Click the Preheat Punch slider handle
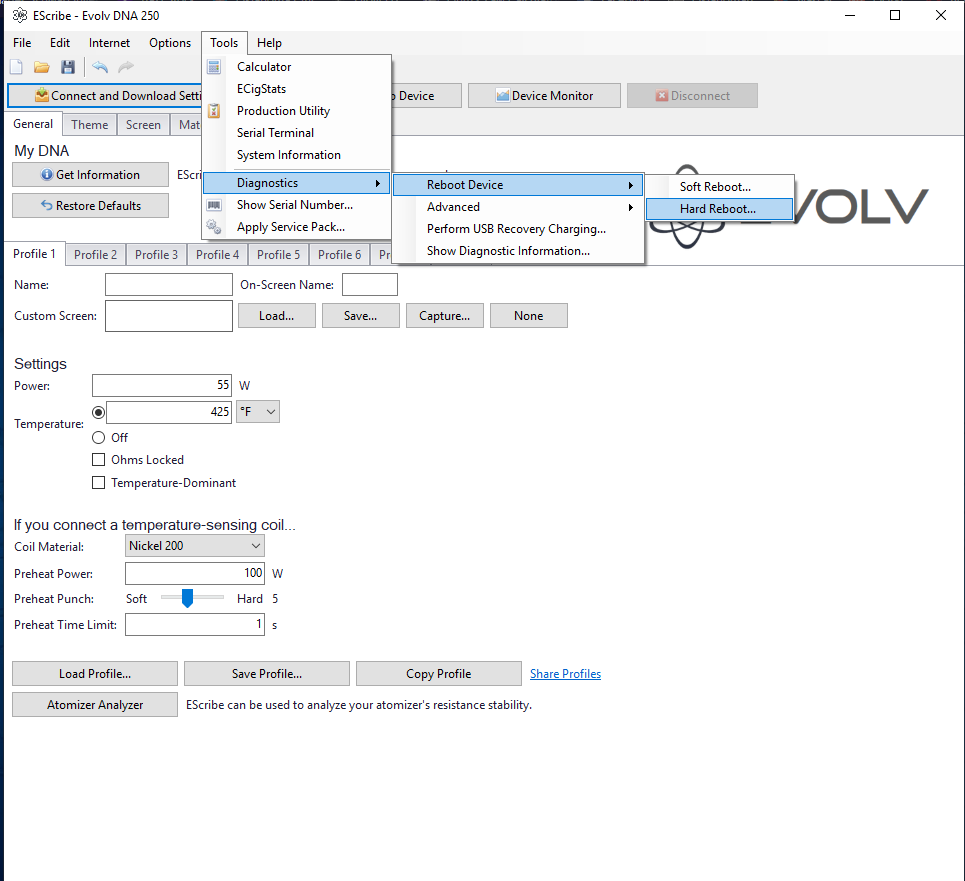Image resolution: width=965 pixels, height=881 pixels. click(187, 598)
